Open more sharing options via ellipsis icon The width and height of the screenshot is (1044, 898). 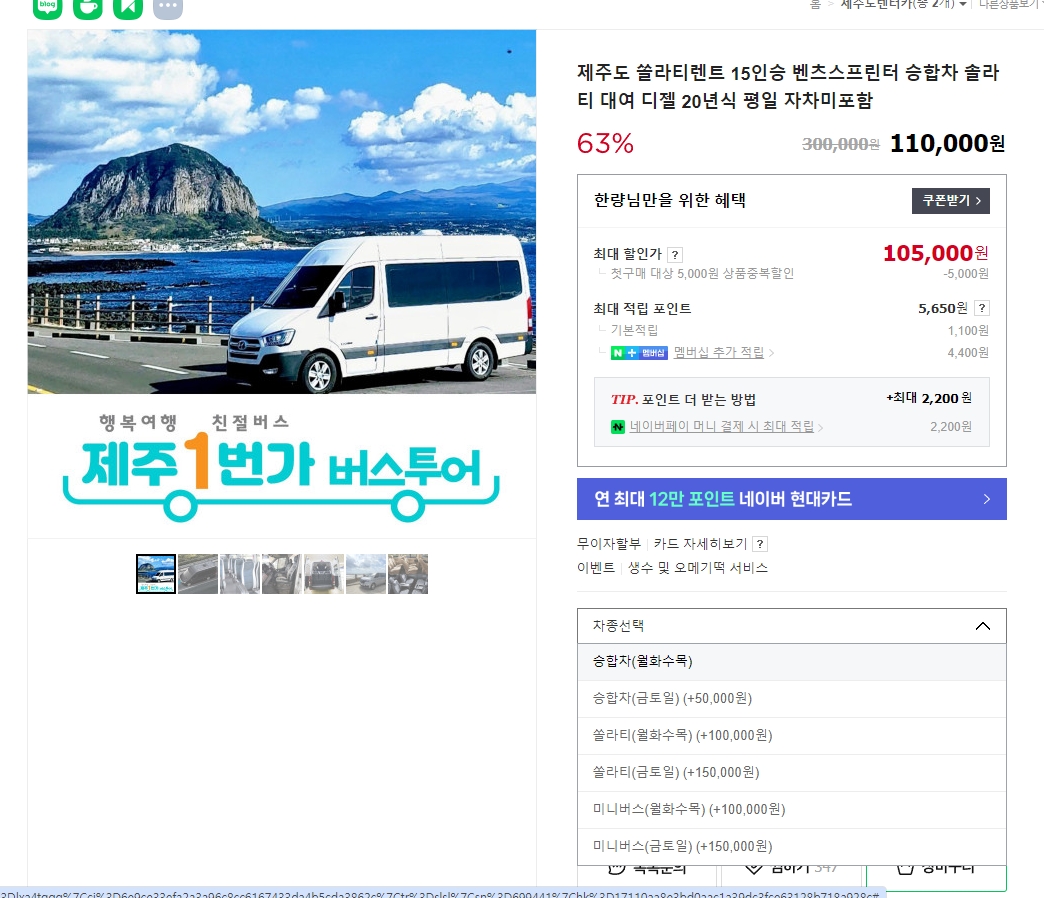167,9
